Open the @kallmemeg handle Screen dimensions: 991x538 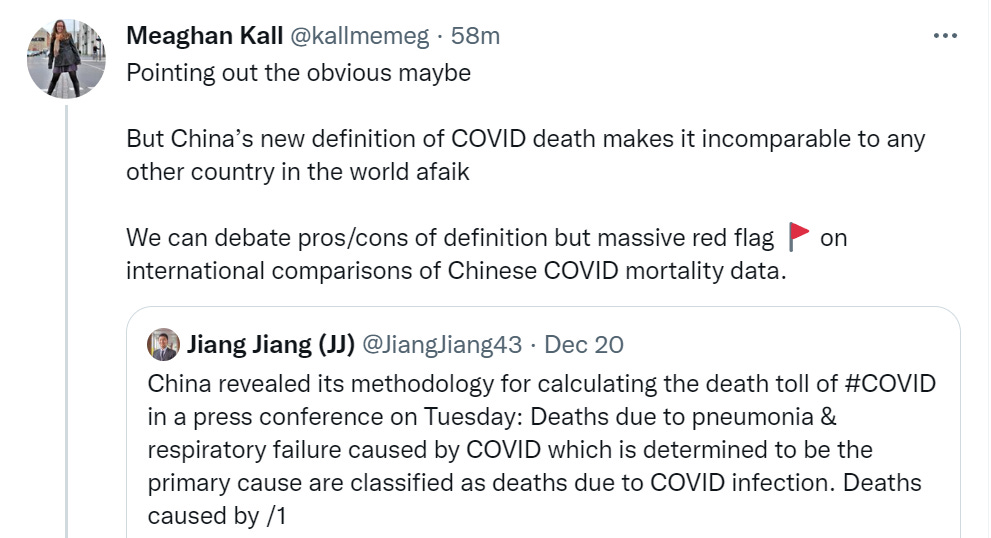click(360, 36)
